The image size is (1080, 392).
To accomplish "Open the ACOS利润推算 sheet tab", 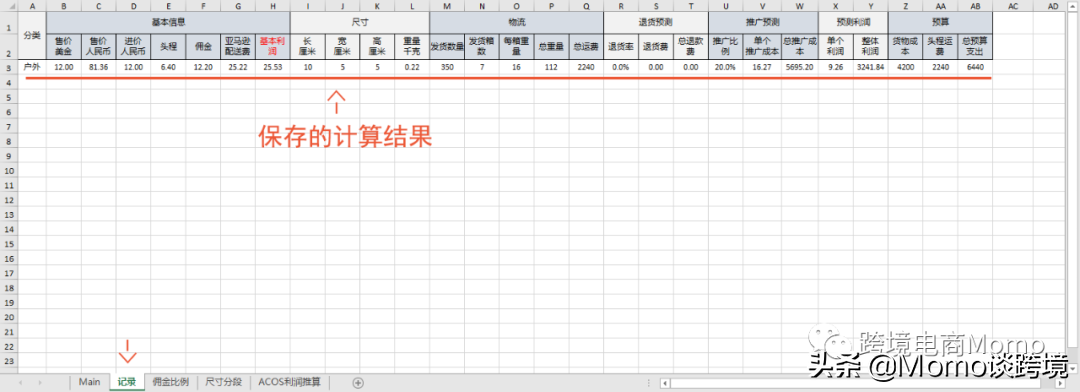I will tap(290, 382).
